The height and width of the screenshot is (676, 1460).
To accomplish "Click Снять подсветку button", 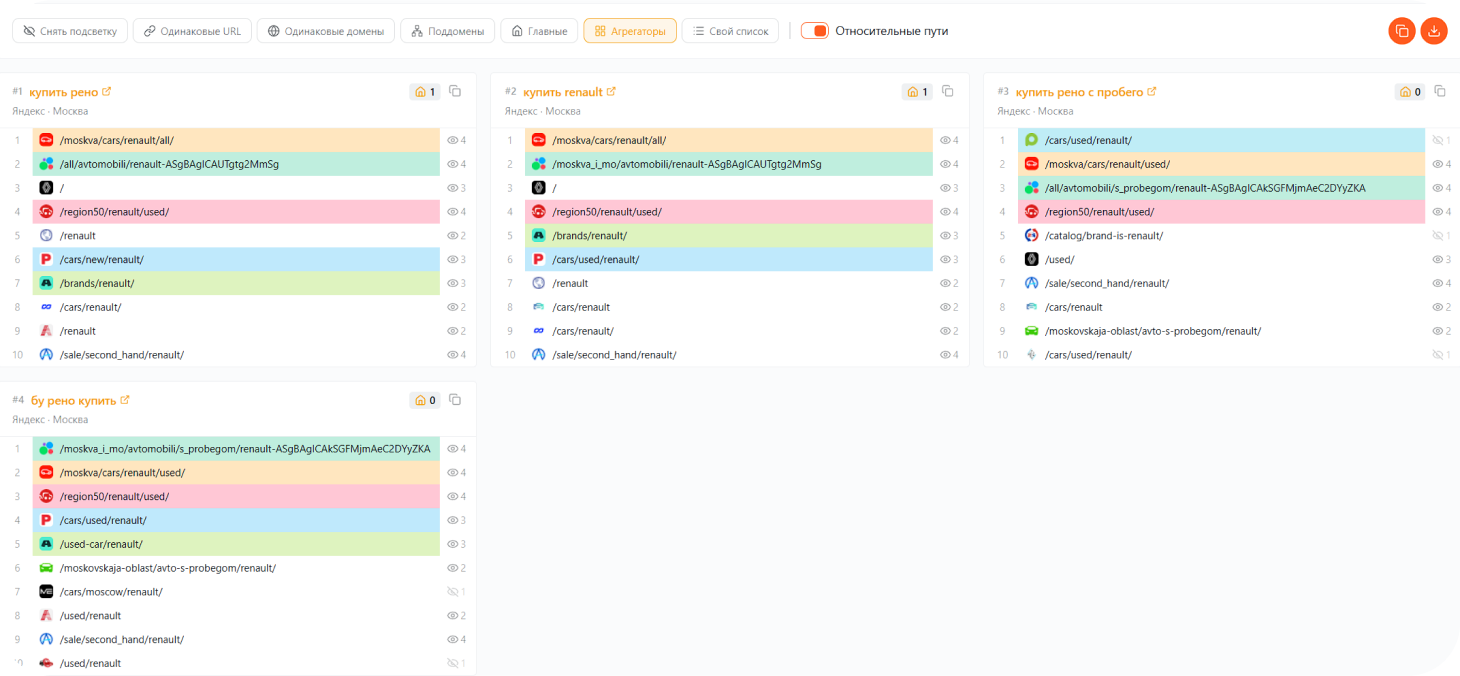I will coord(70,31).
